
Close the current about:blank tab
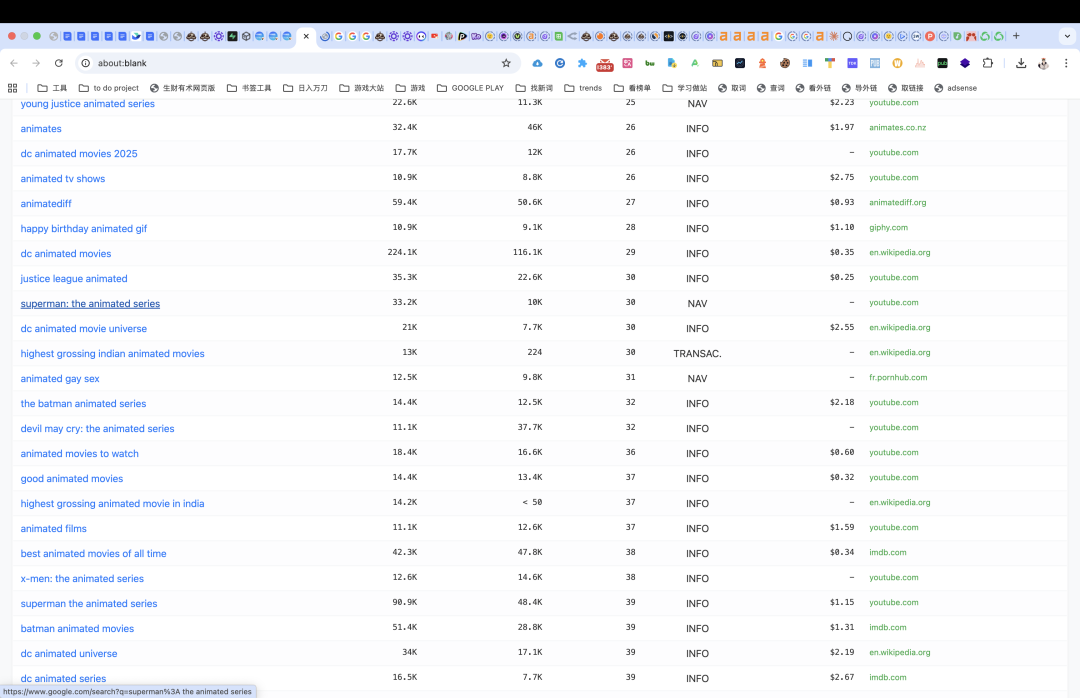307,36
